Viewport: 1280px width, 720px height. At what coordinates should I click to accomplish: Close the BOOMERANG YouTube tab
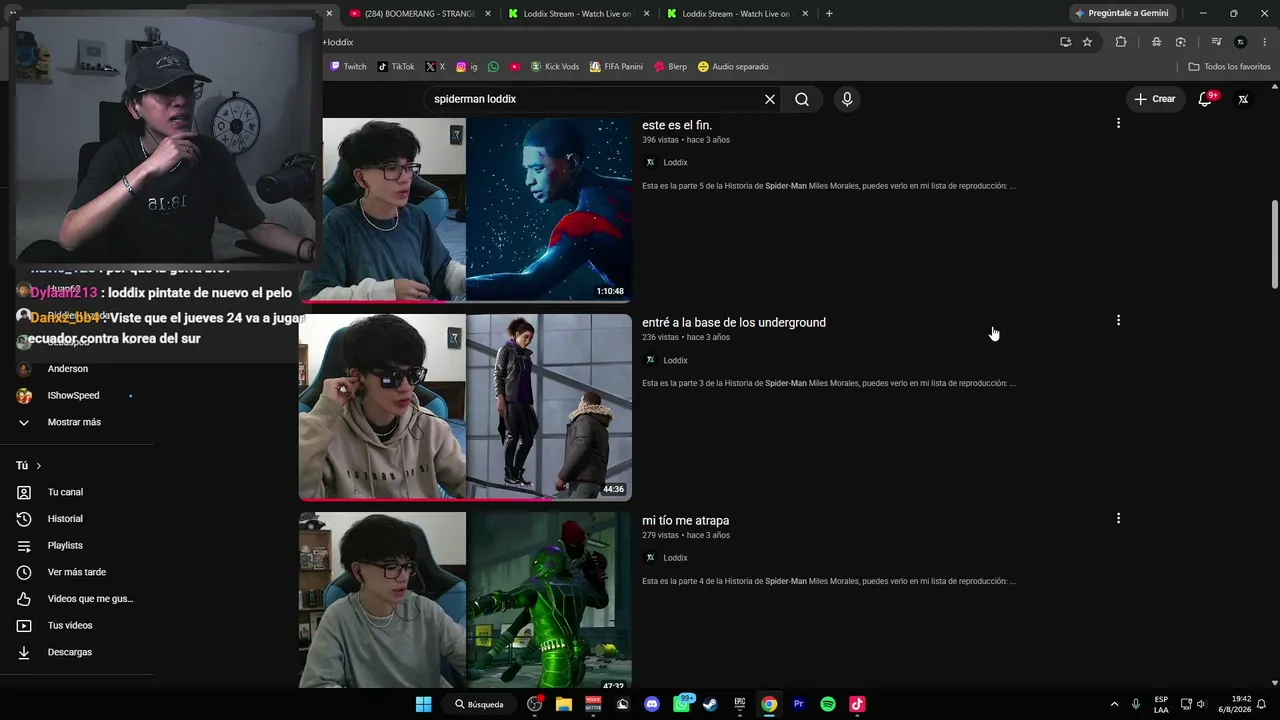(x=488, y=13)
